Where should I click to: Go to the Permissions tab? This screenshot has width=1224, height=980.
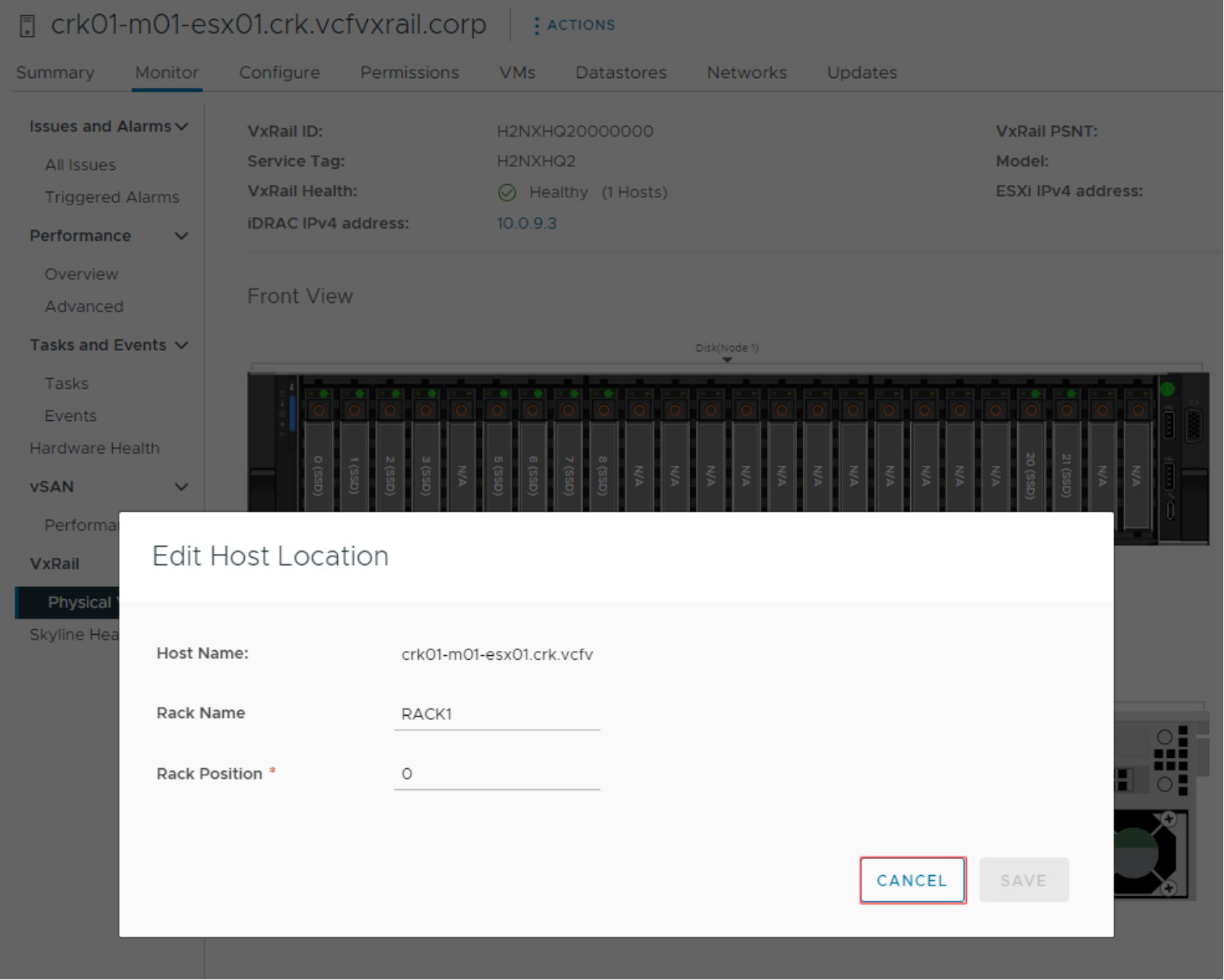[409, 73]
